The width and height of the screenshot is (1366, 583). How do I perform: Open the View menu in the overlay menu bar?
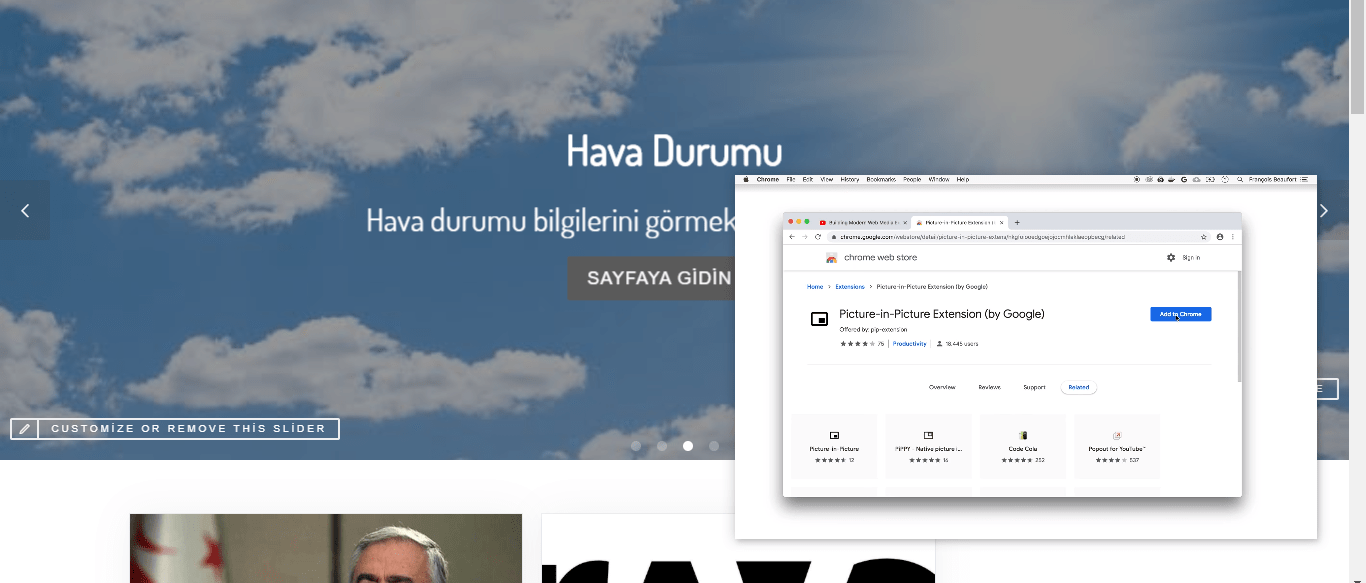(826, 180)
